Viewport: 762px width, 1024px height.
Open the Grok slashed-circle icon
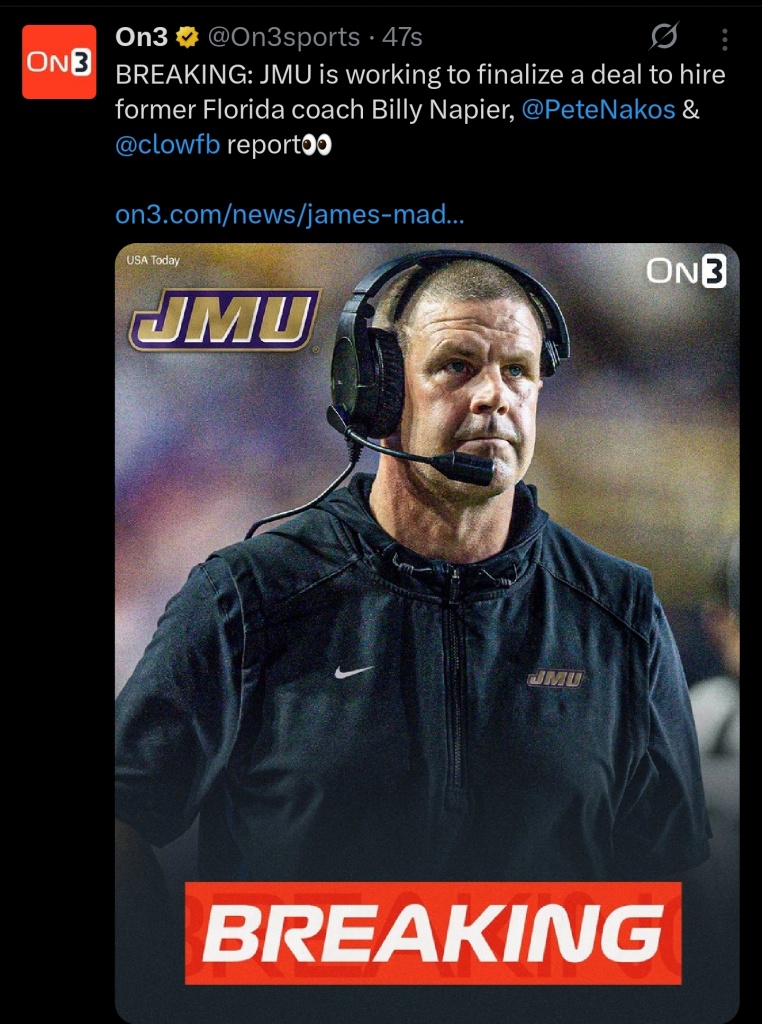pyautogui.click(x=663, y=38)
